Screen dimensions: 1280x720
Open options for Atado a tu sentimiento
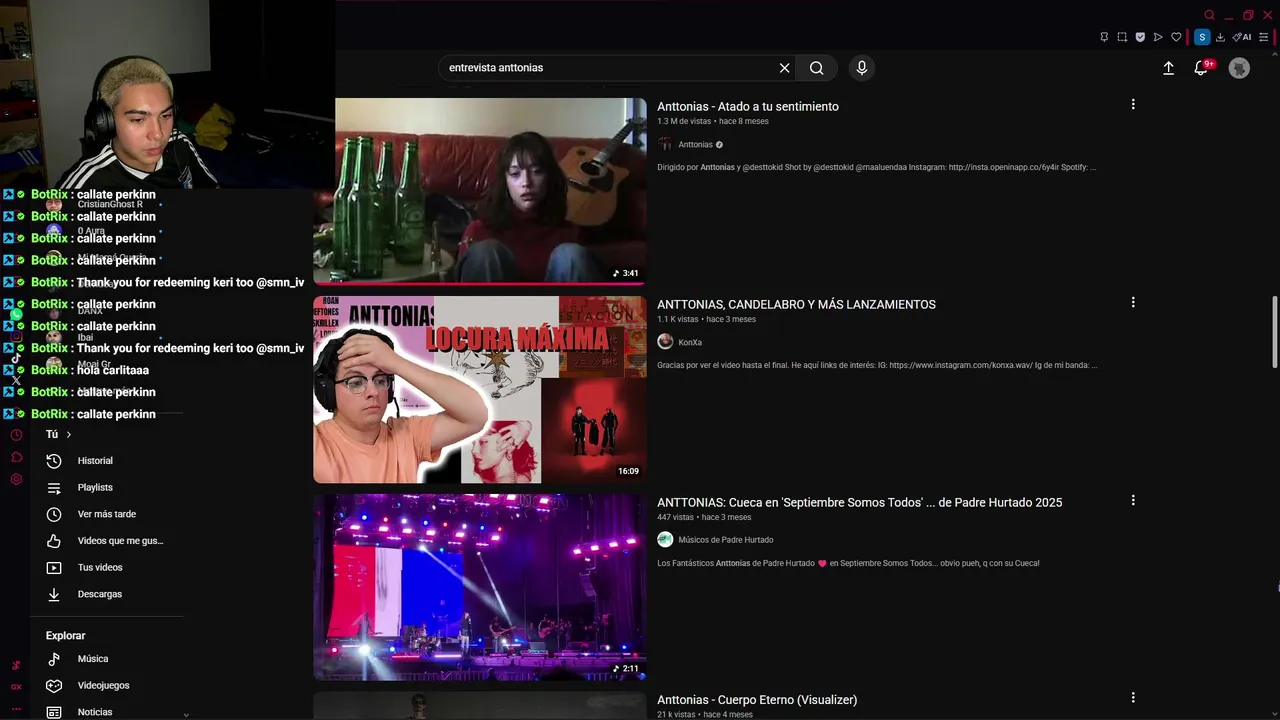point(1133,104)
